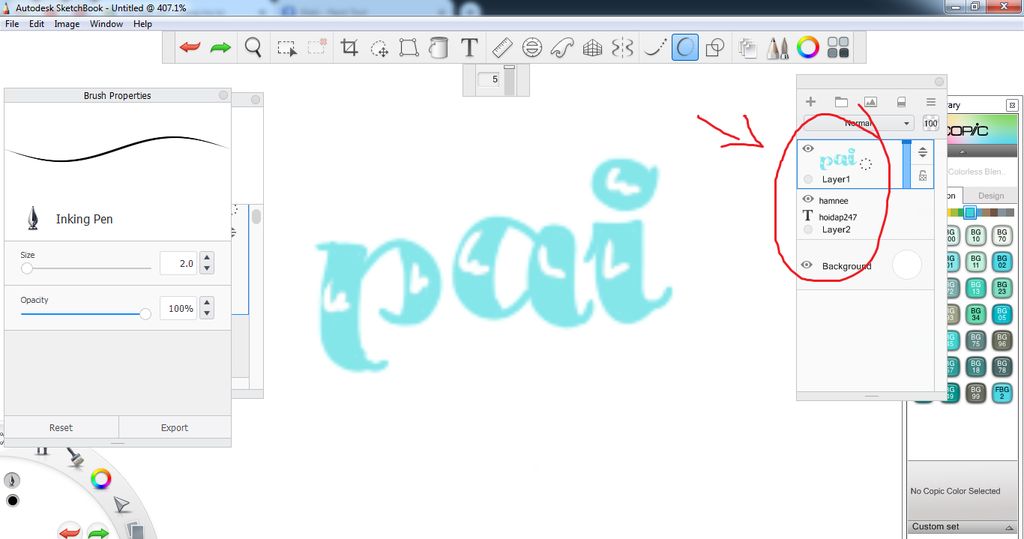Toggle Steady Stroke tool
This screenshot has height=539, width=1024.
[x=654, y=48]
